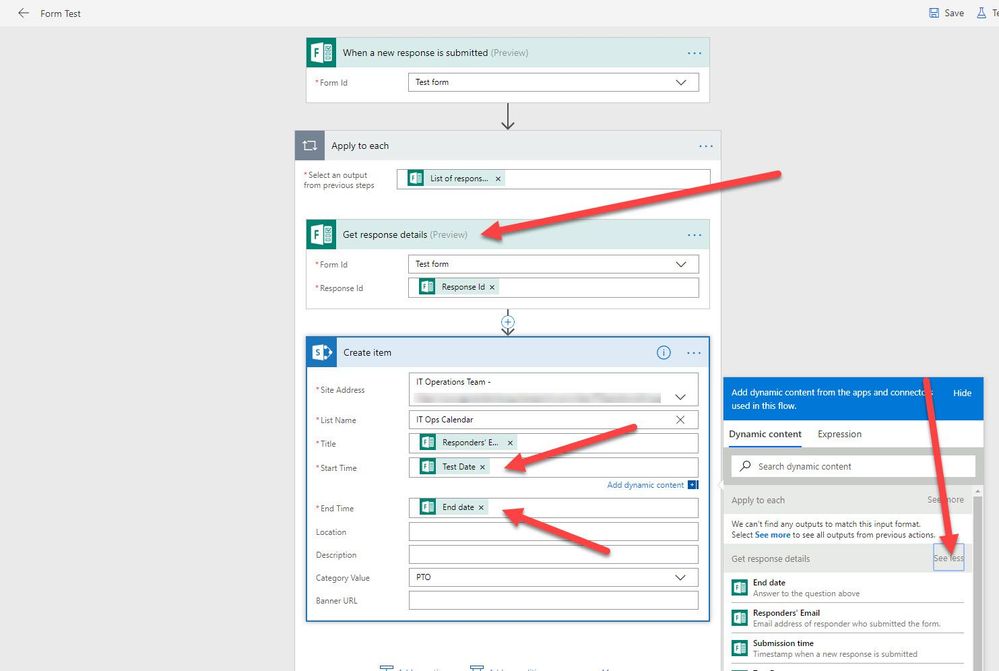Select the End date dynamic content item
This screenshot has width=999, height=671.
click(847, 588)
